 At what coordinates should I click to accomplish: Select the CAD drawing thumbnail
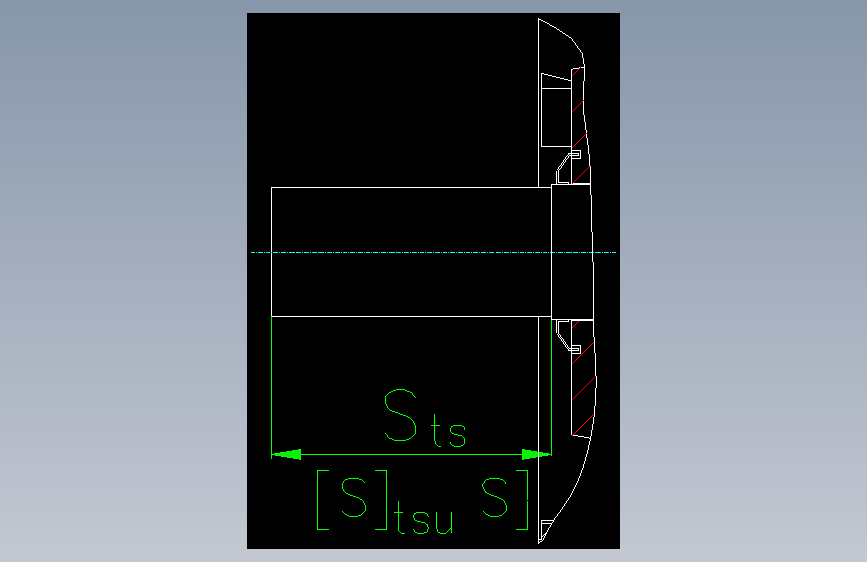(433, 281)
